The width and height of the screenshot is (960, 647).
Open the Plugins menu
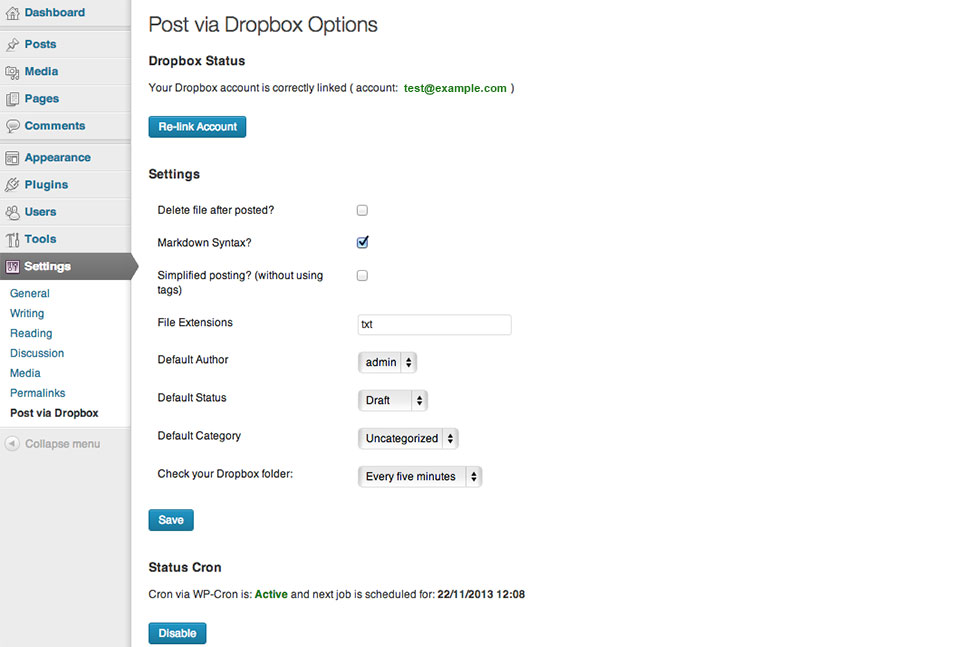pyautogui.click(x=46, y=184)
